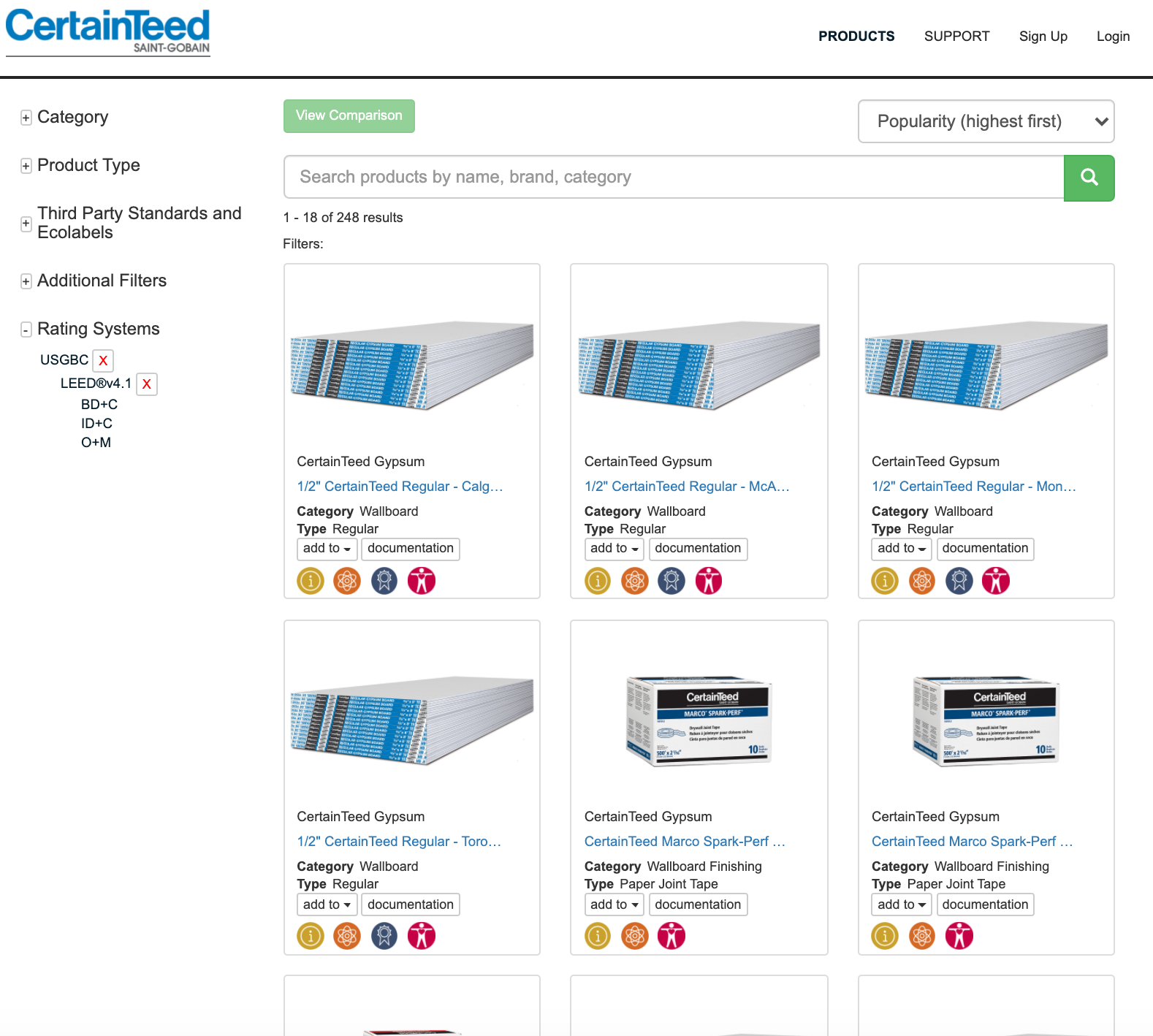Open the 'add to' dropdown on the Calgary card
Image resolution: width=1153 pixels, height=1036 pixels.
[327, 549]
